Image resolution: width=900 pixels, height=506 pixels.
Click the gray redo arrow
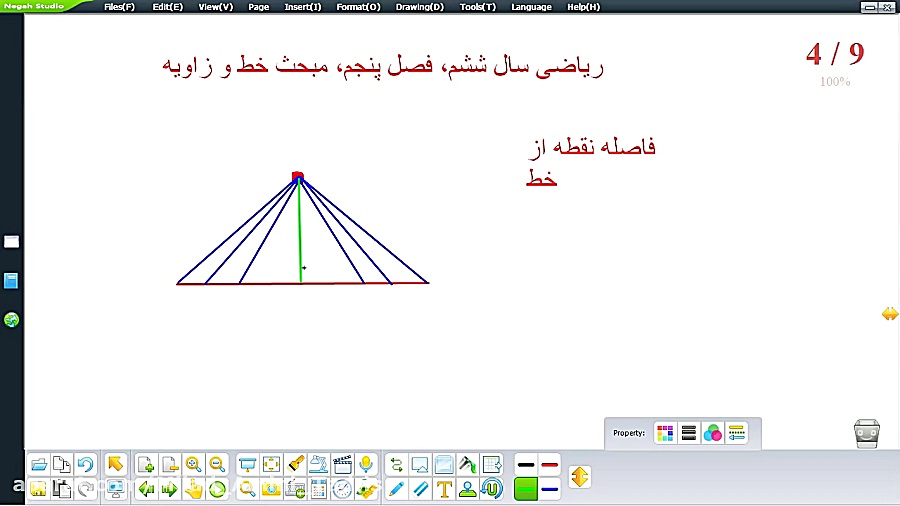point(86,489)
